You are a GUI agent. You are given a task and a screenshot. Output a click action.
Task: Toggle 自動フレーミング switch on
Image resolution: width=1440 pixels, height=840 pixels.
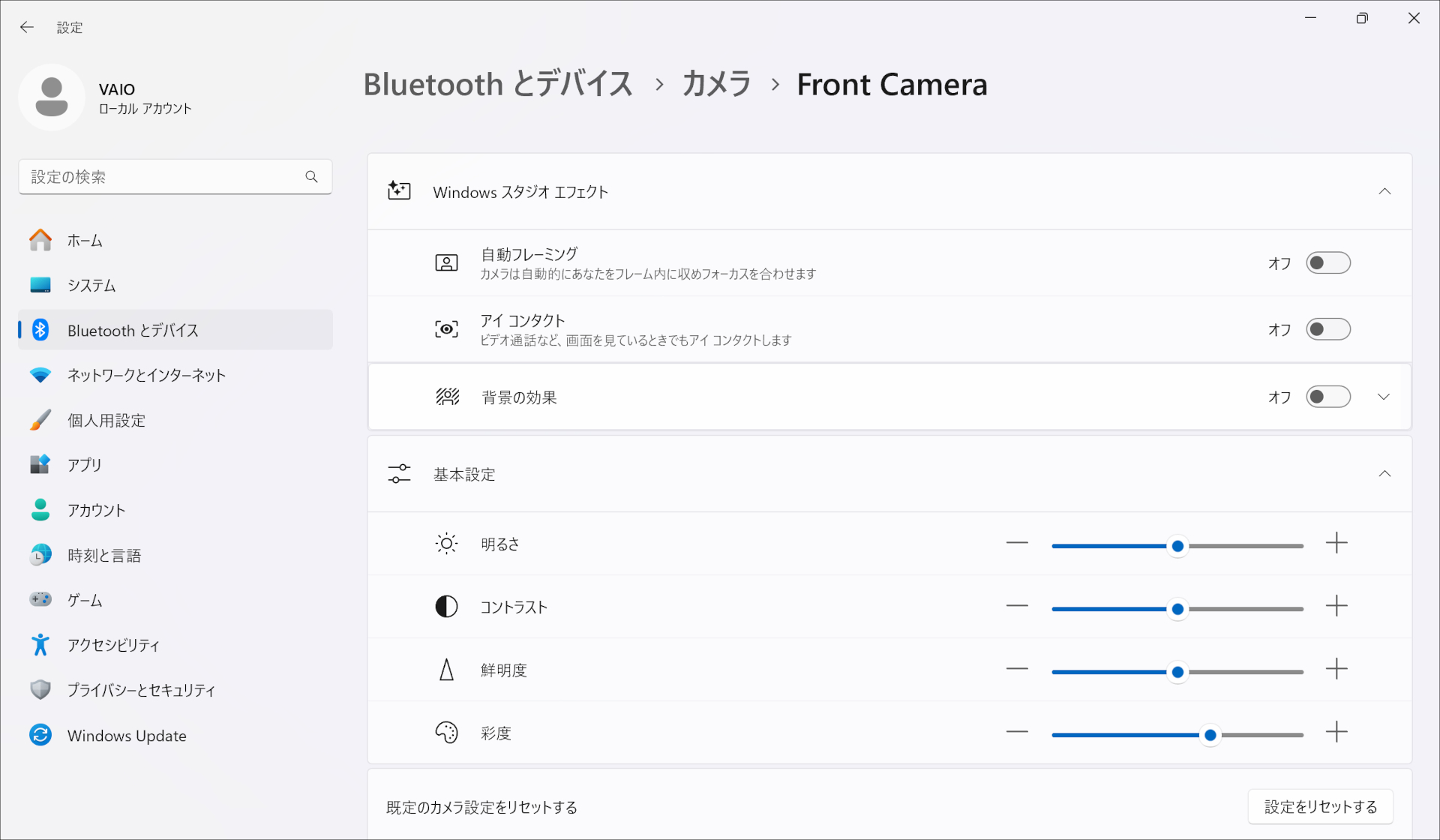(1327, 263)
